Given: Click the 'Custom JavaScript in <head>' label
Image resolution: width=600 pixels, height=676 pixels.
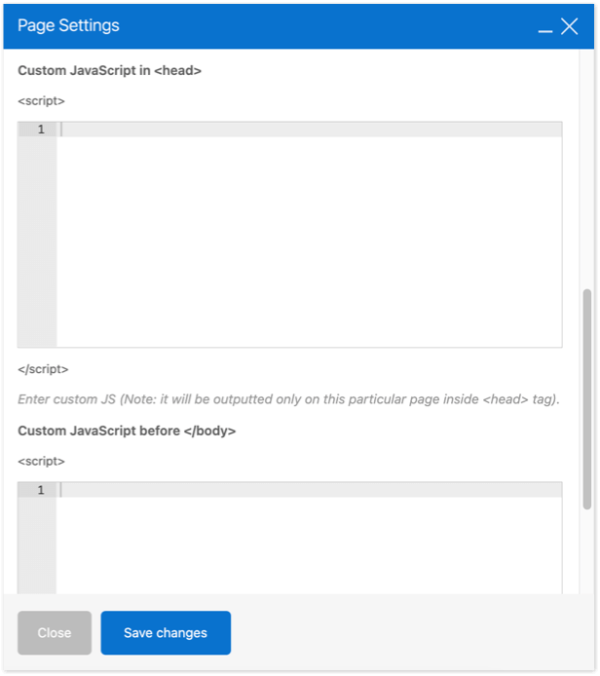Looking at the screenshot, I should pos(109,70).
